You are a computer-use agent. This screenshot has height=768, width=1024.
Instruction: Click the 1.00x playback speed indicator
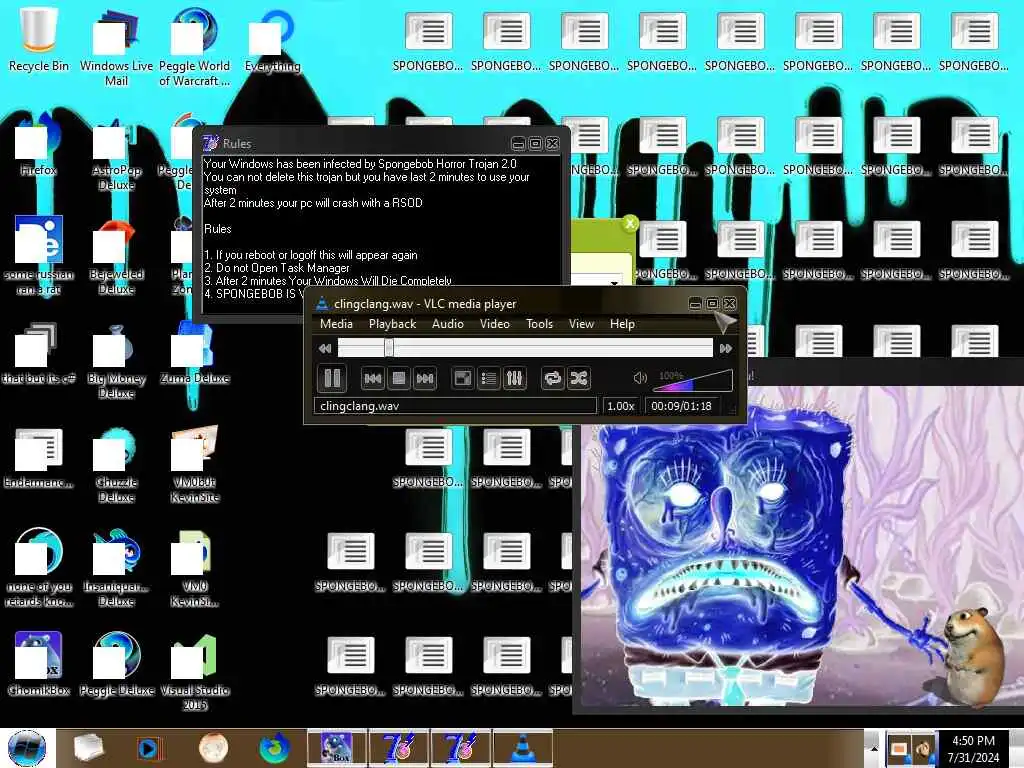pos(620,406)
